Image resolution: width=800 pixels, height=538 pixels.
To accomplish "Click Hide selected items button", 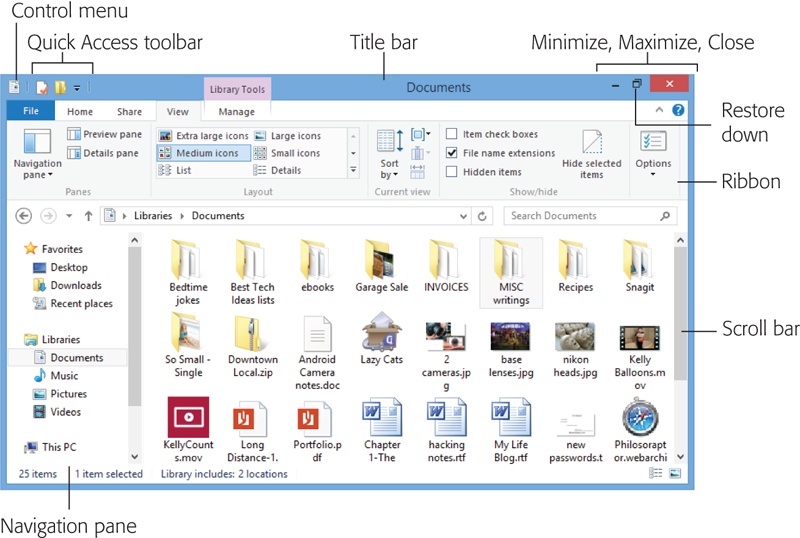I will [x=592, y=154].
